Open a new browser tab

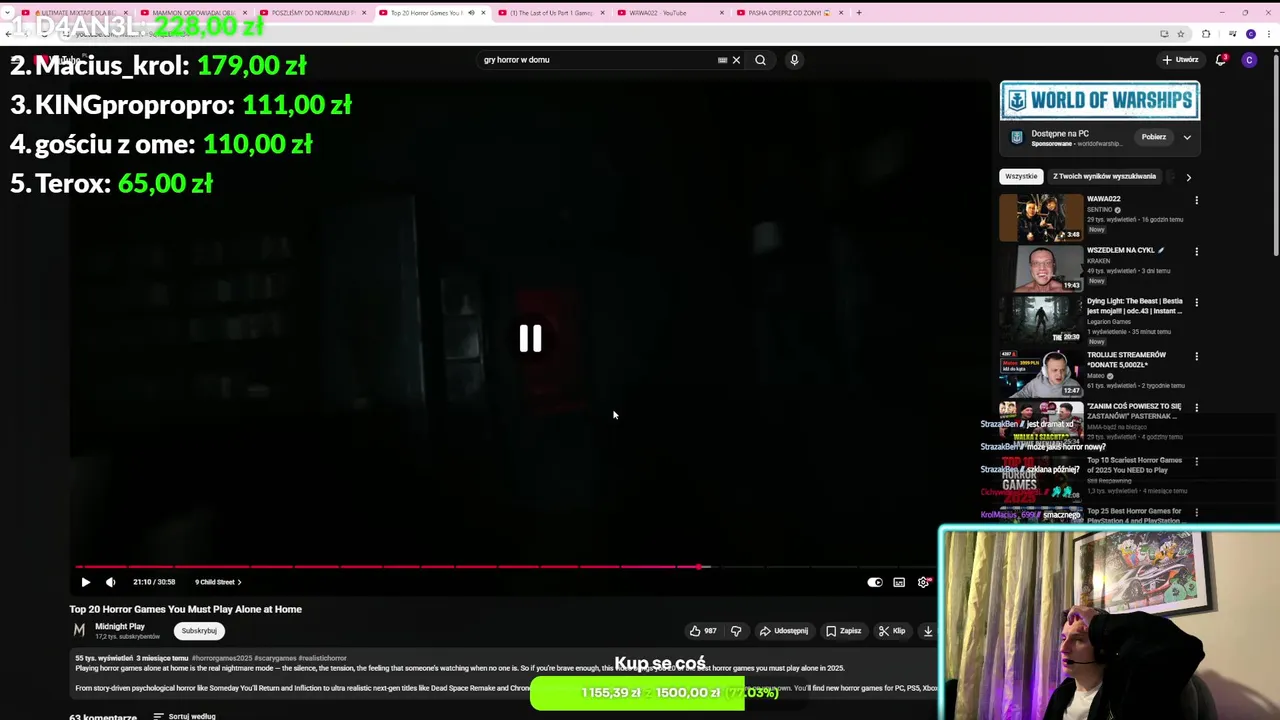[x=859, y=13]
